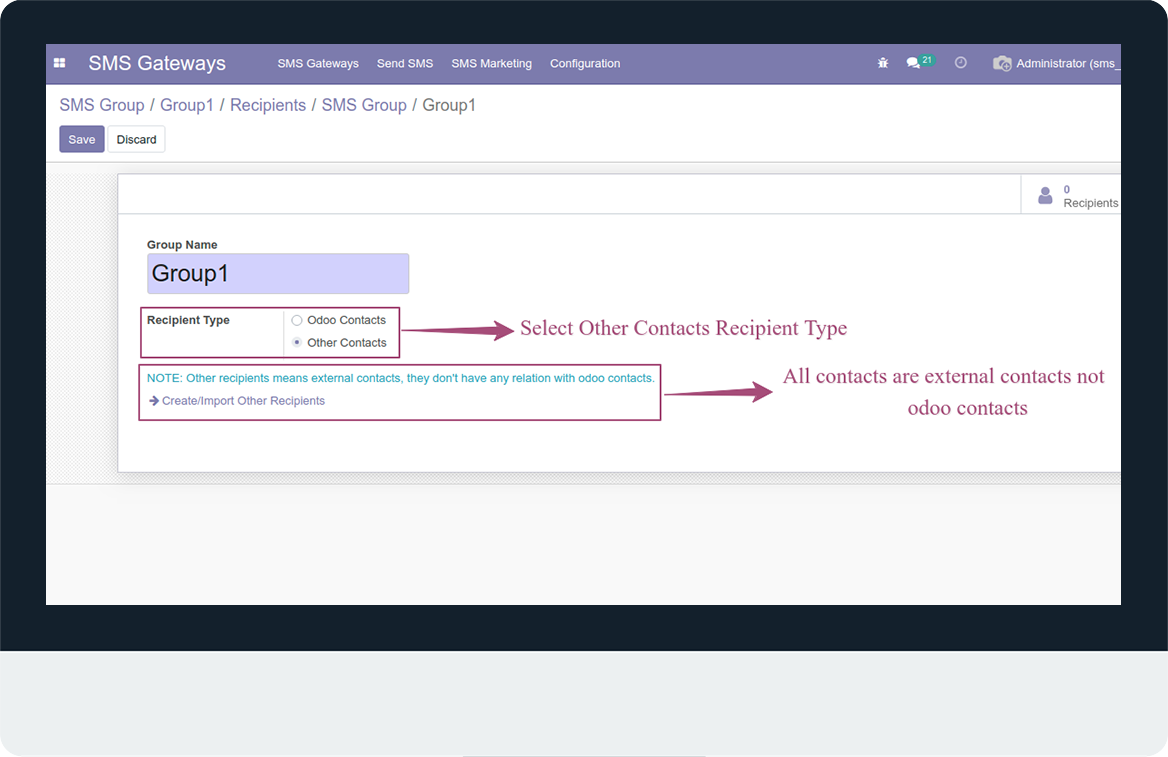Edit the Group Name input field
The height and width of the screenshot is (757, 1168).
pos(278,273)
